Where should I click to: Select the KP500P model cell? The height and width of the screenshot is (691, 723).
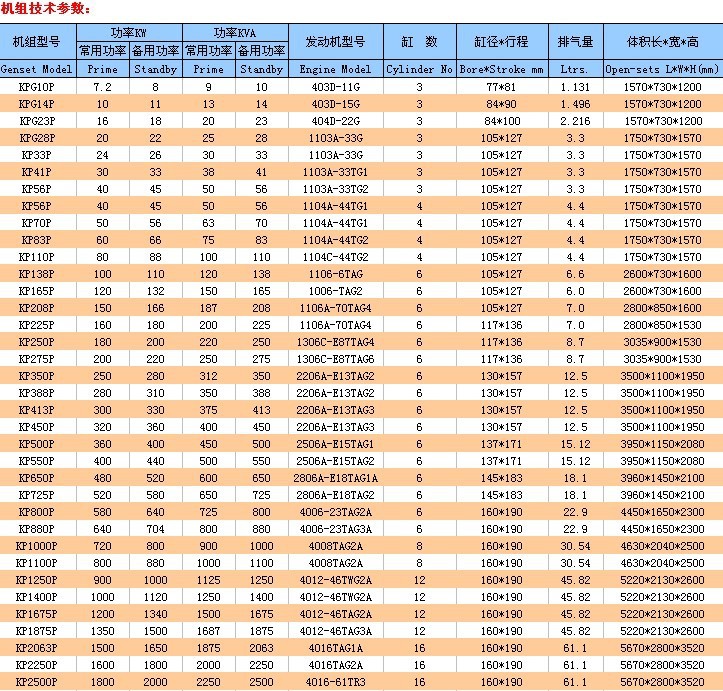click(38, 444)
